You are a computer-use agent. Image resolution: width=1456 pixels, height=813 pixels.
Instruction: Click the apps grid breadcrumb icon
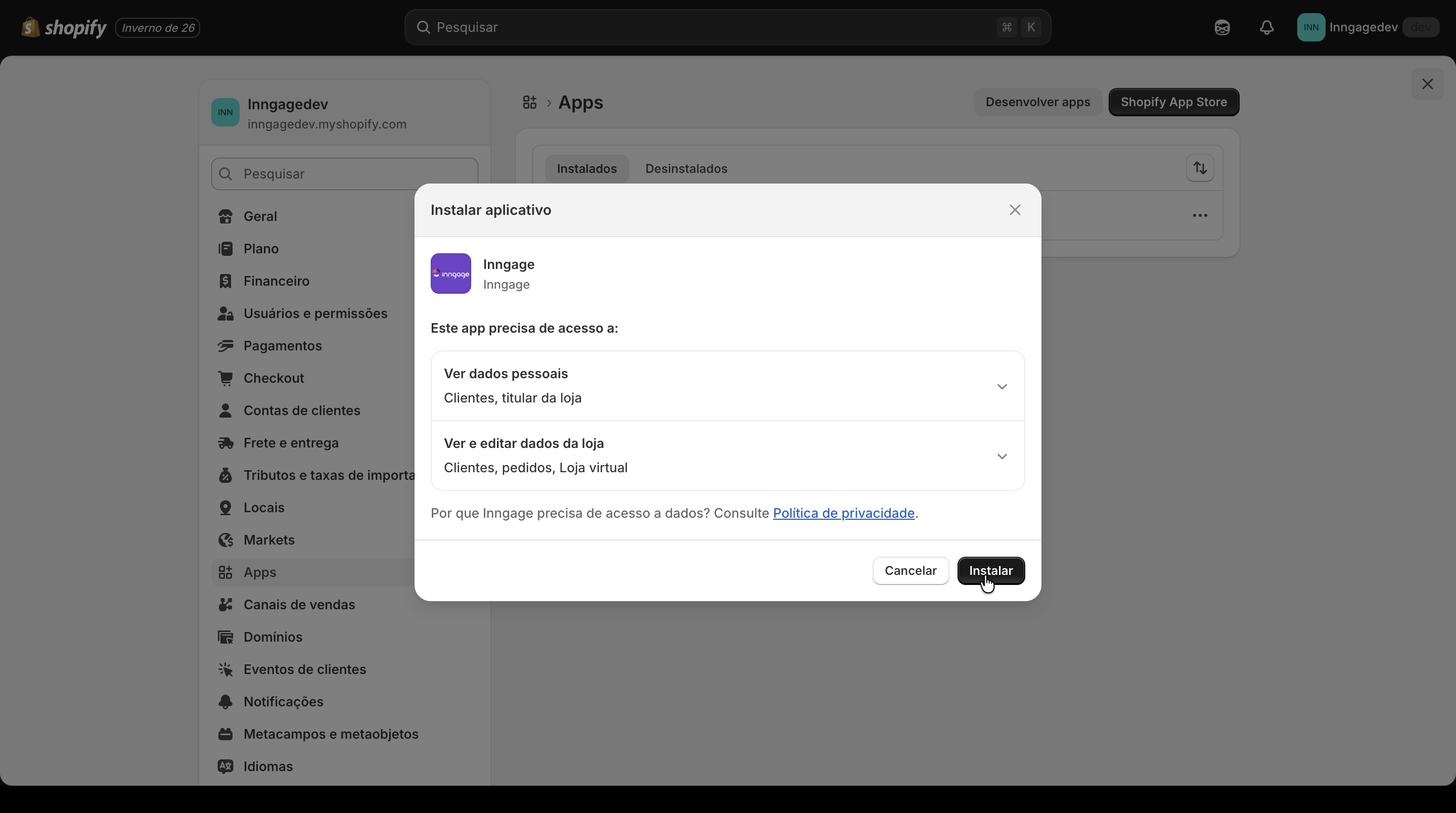click(x=529, y=102)
